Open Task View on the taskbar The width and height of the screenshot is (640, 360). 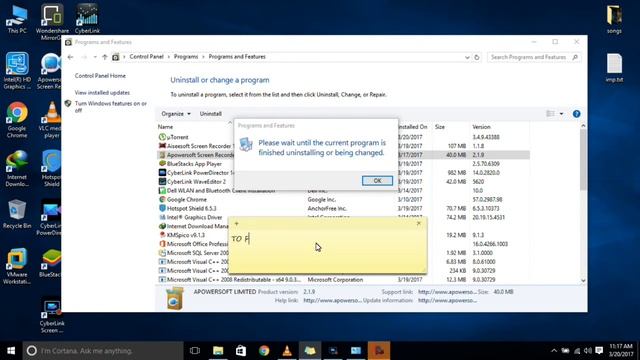[195, 351]
